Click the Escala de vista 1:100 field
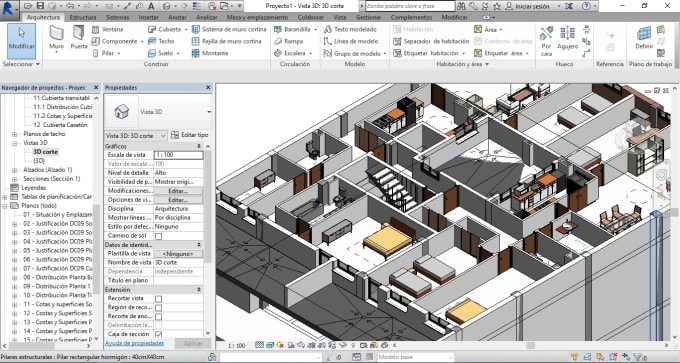This screenshot has height=363, width=680. (x=178, y=155)
